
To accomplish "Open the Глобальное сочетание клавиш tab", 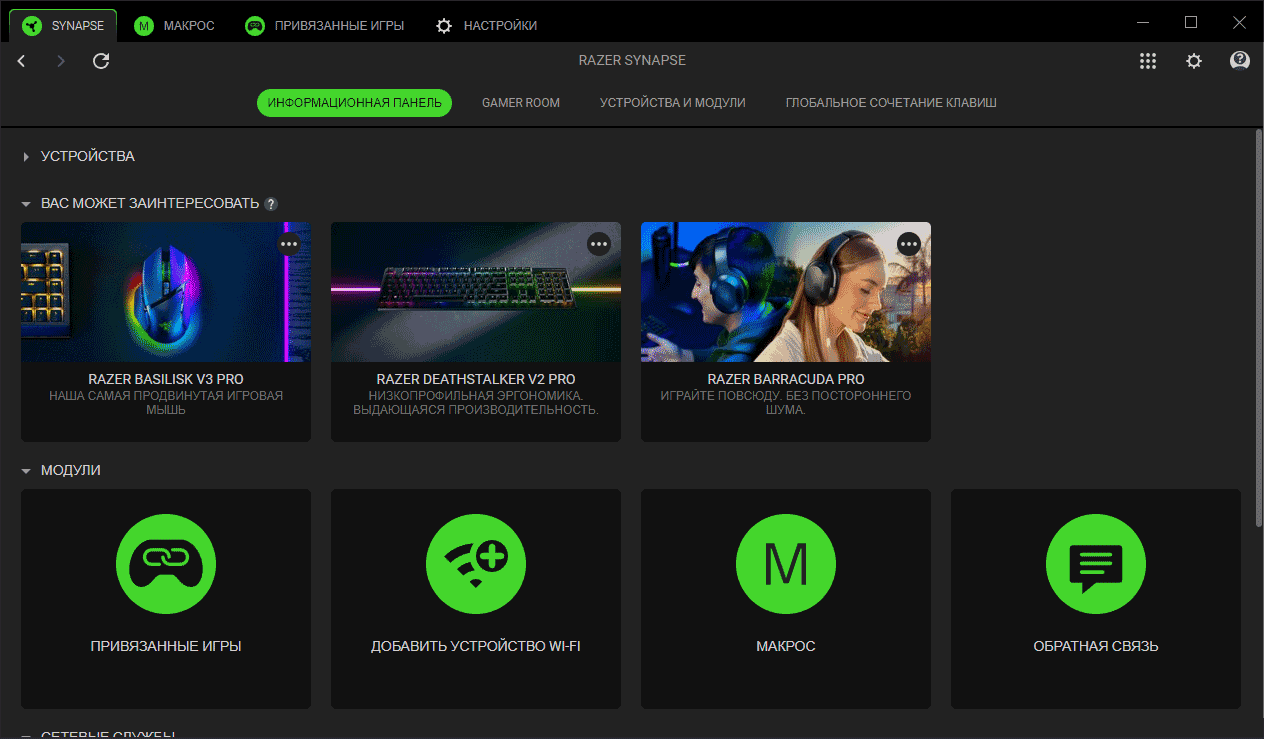I will pyautogui.click(x=891, y=103).
